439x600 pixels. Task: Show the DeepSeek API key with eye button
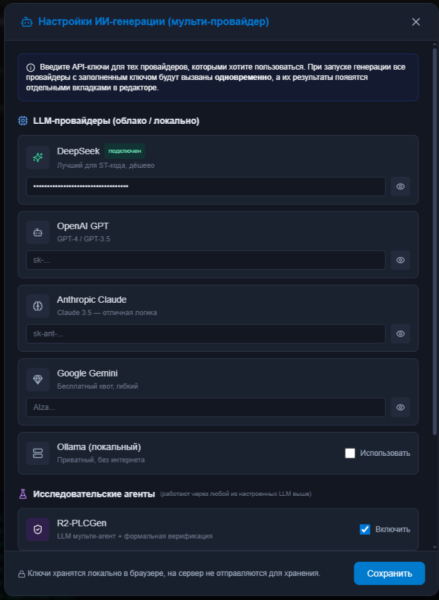pyautogui.click(x=400, y=187)
